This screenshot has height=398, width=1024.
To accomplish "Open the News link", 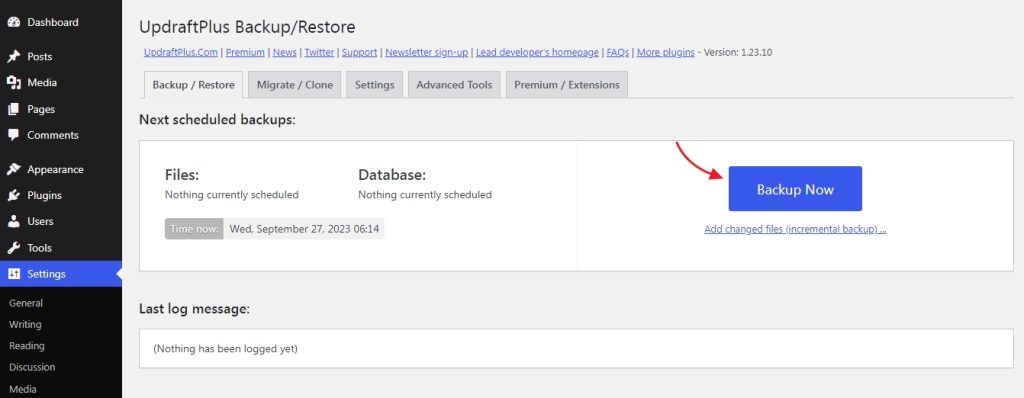I will pyautogui.click(x=285, y=52).
